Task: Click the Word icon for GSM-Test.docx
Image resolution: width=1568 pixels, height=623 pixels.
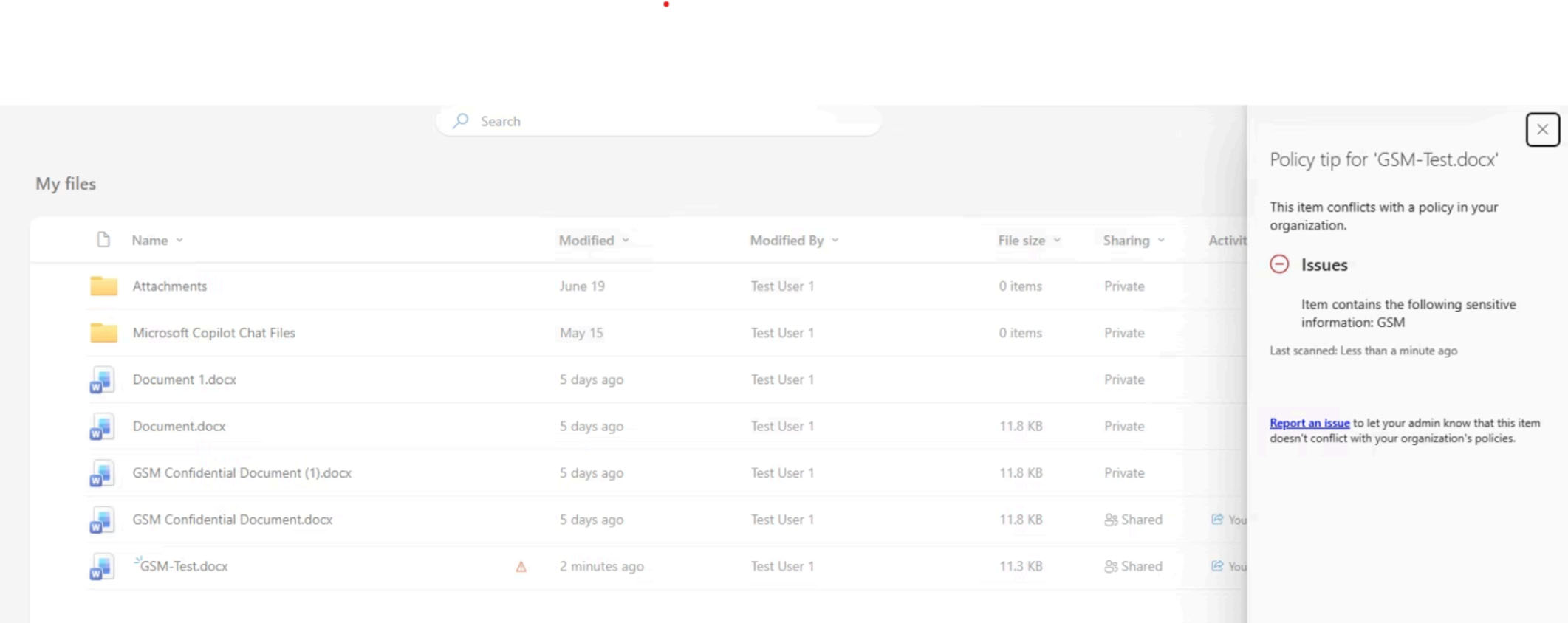Action: pos(102,567)
